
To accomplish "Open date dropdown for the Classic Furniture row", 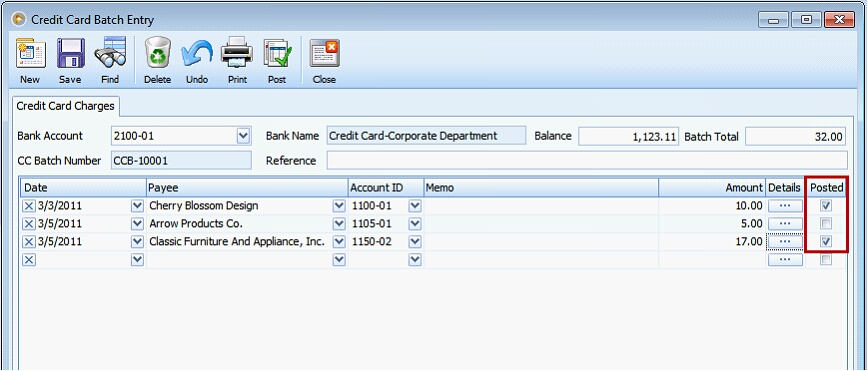I will pos(137,242).
